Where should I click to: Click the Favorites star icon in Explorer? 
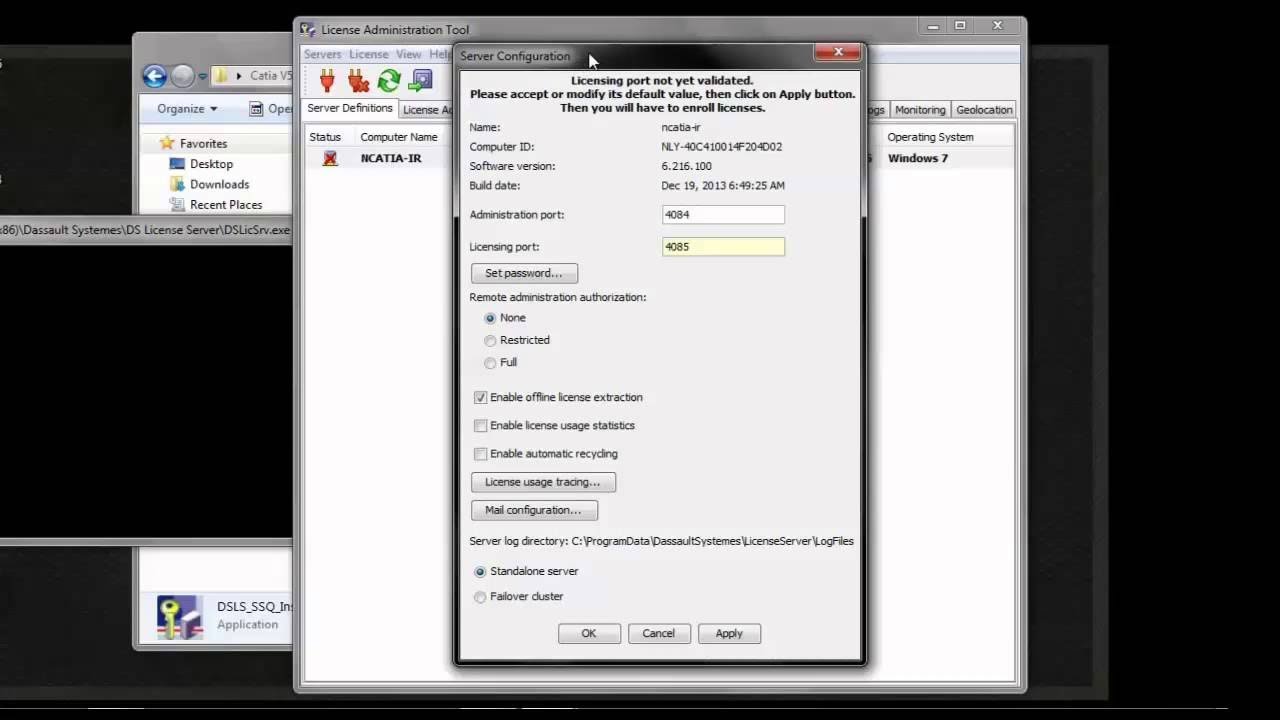point(167,143)
